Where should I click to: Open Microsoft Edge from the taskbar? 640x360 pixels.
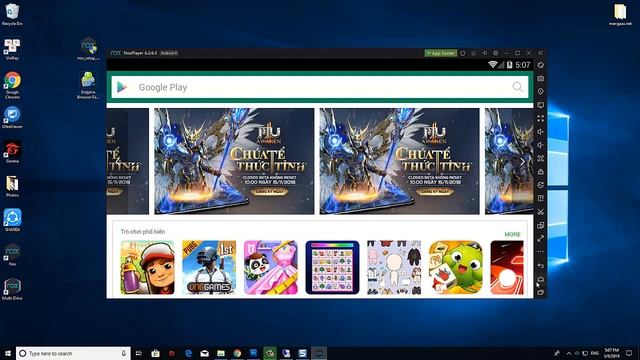(188, 353)
